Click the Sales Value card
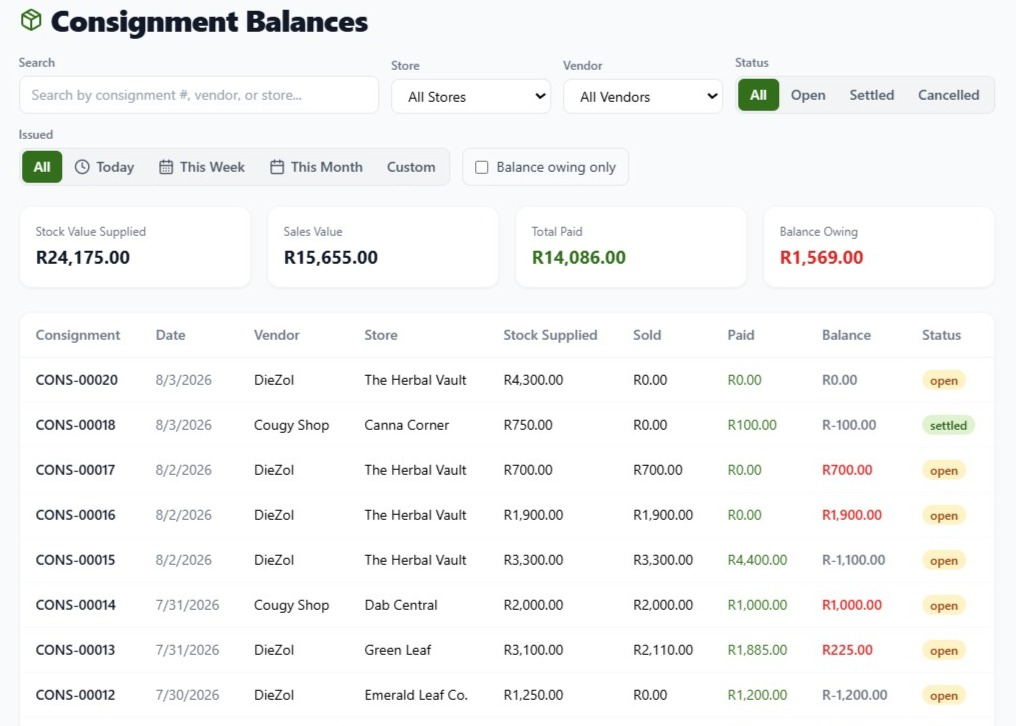 pyautogui.click(x=383, y=247)
